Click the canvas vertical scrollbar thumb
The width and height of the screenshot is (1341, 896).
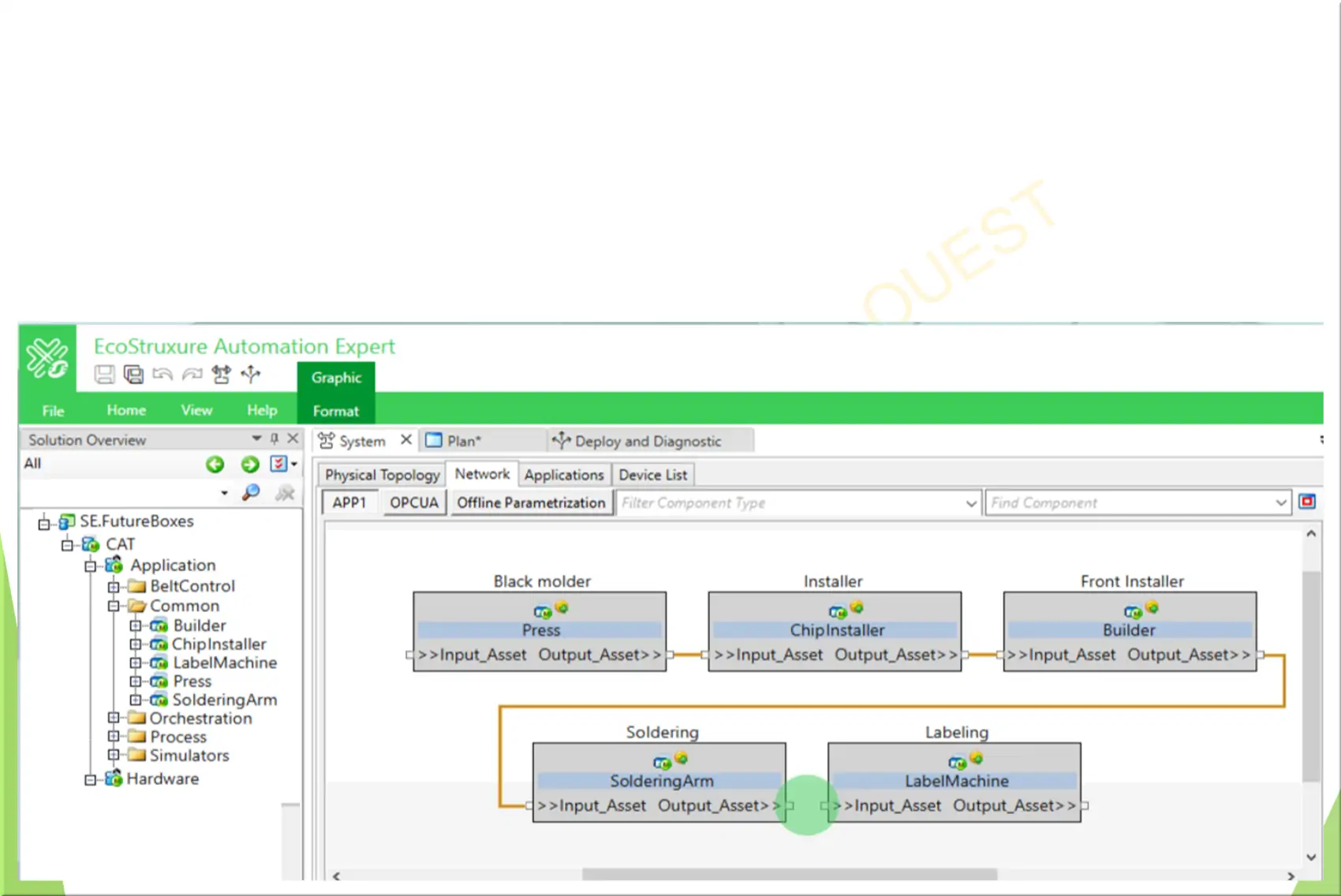[x=1311, y=677]
